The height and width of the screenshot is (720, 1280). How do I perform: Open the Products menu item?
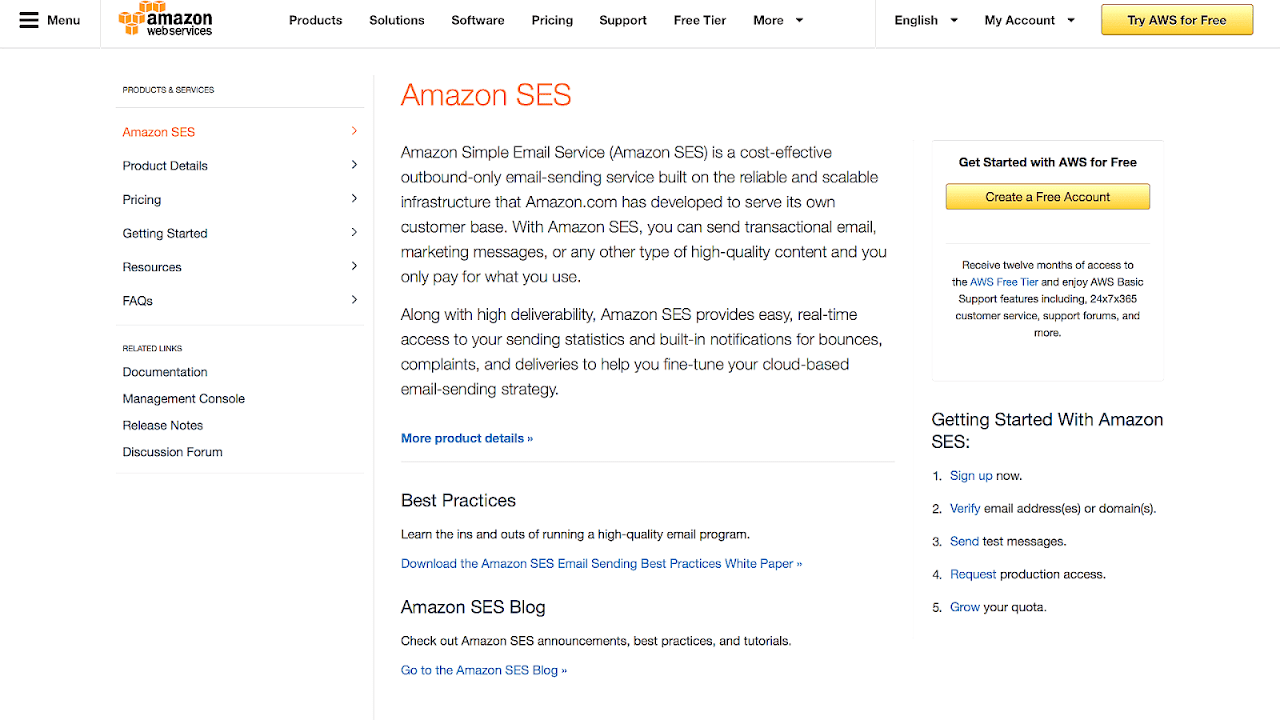coord(315,20)
